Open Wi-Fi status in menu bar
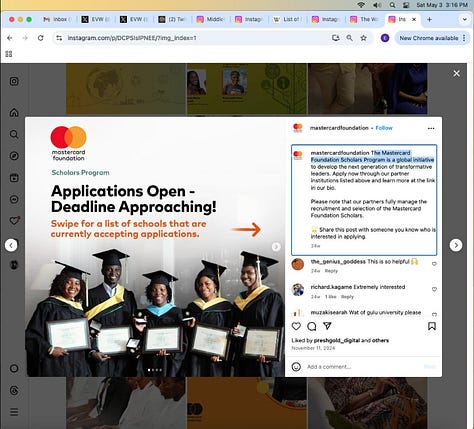 tap(361, 5)
